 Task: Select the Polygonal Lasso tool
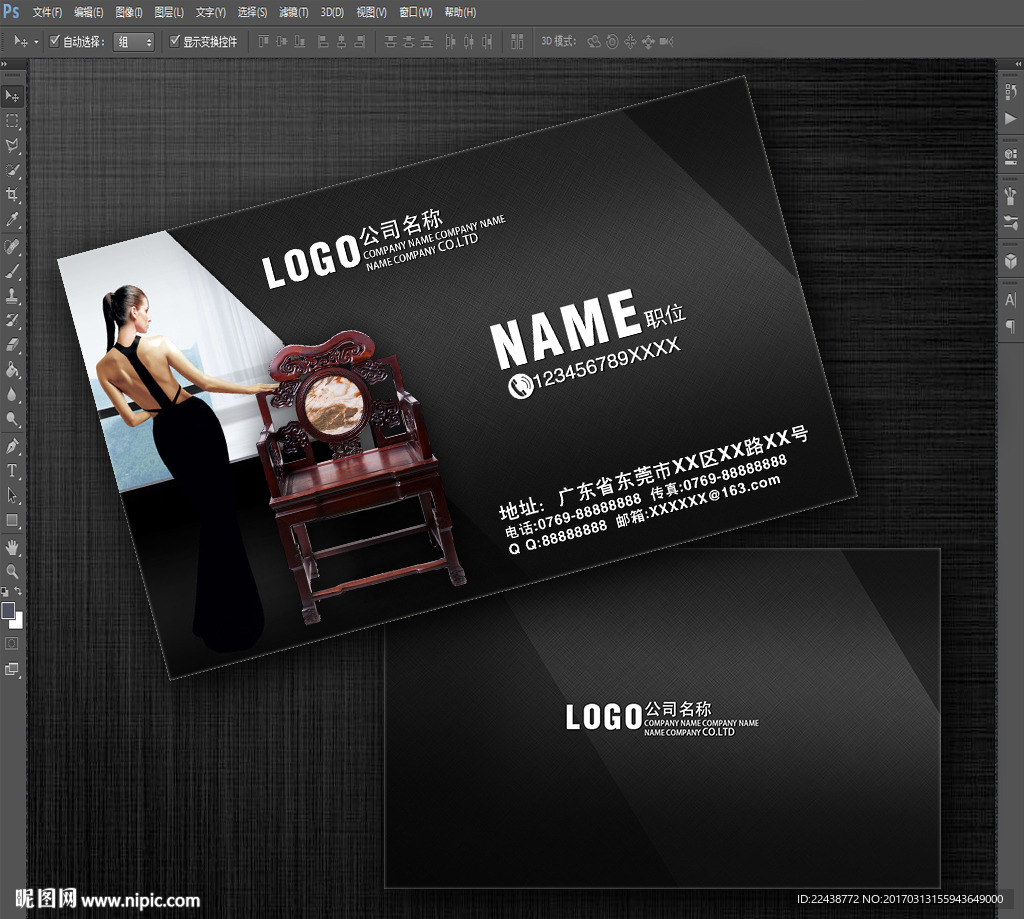click(12, 146)
